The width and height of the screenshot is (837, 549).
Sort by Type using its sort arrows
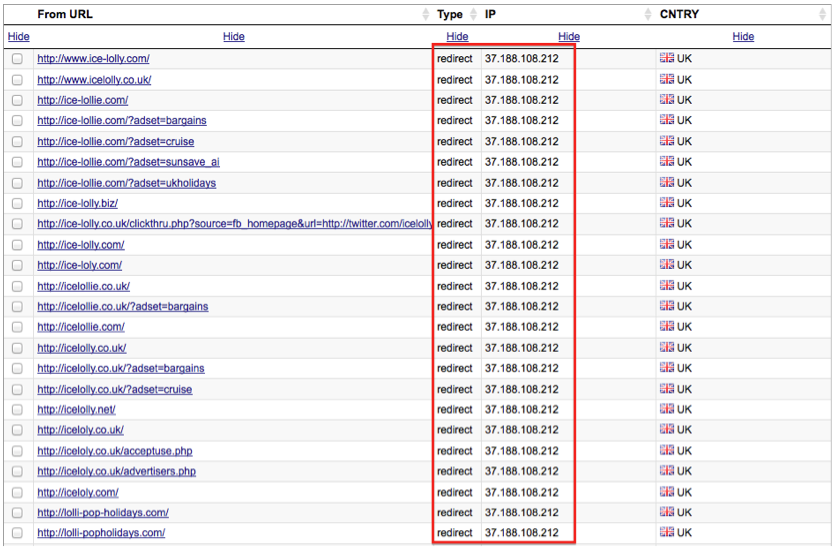(x=473, y=14)
